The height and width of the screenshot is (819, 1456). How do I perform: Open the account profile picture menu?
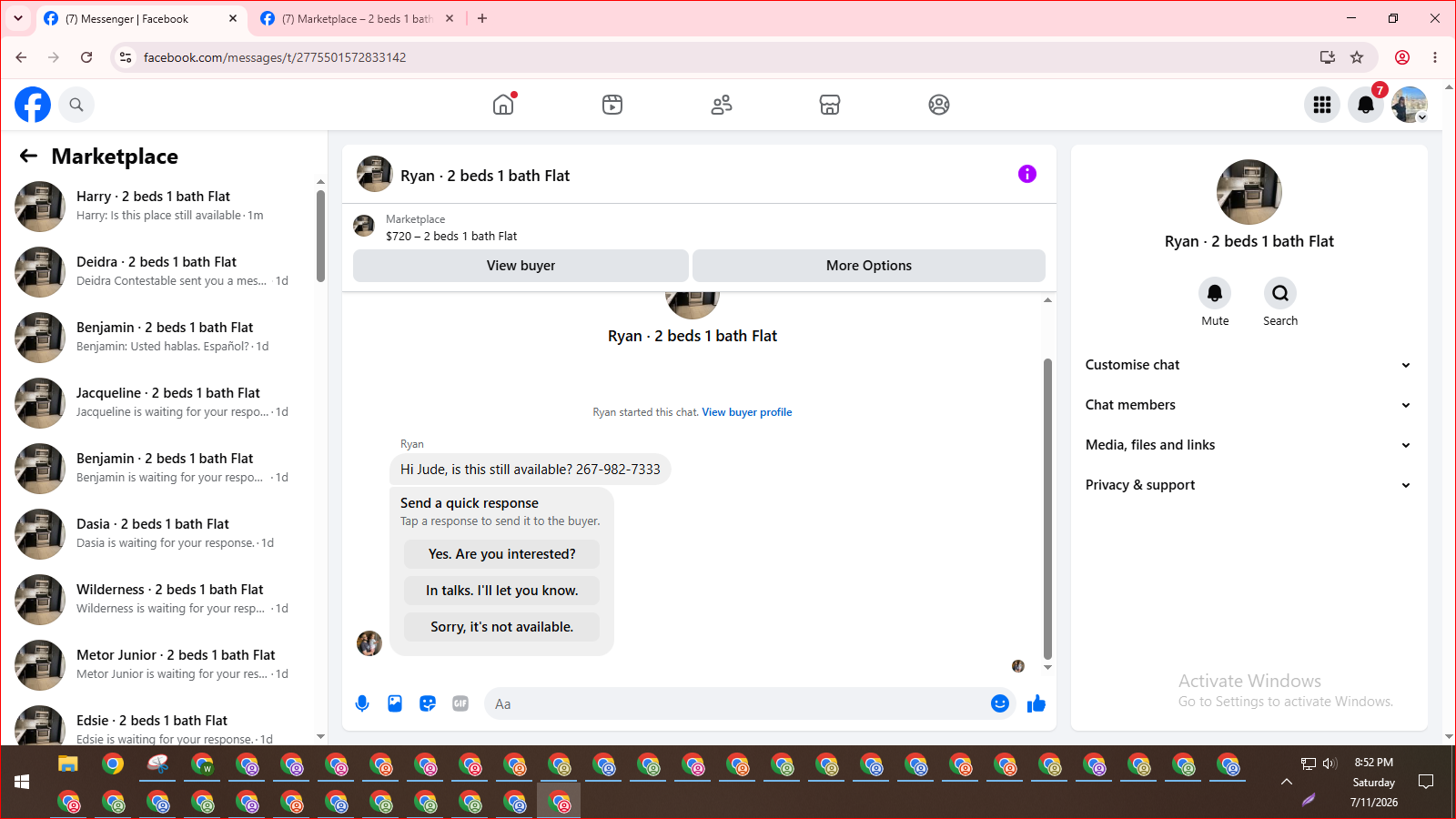[x=1410, y=105]
